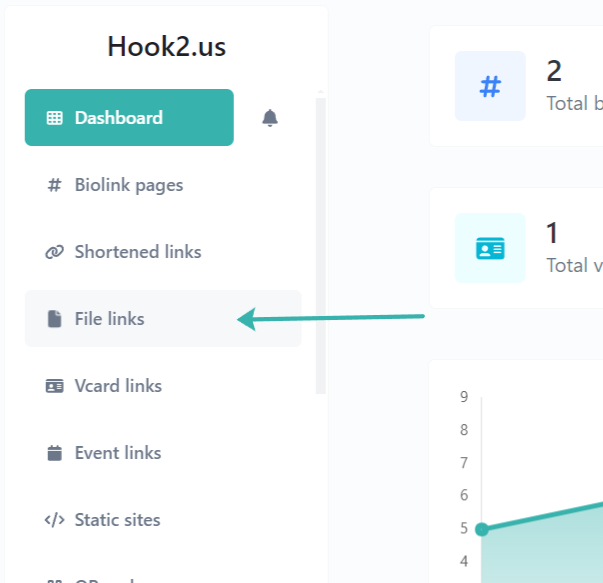Navigate to Event links
The width and height of the screenshot is (603, 583).
[x=163, y=453]
